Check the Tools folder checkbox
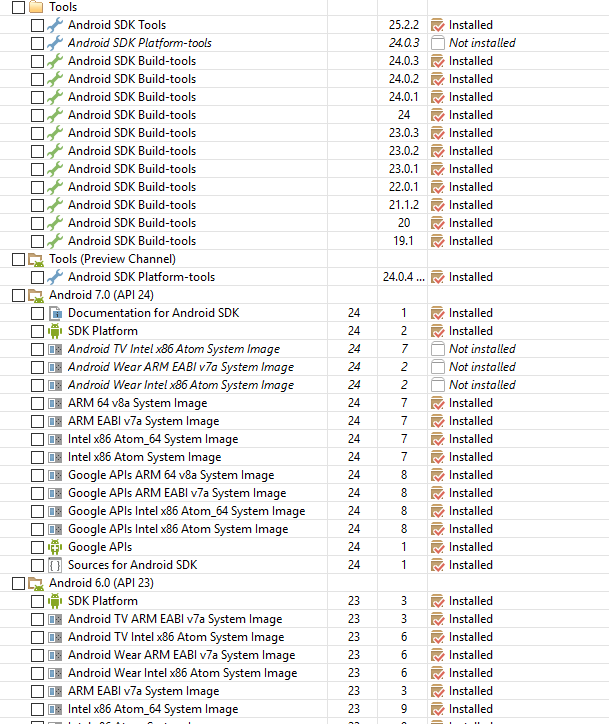The image size is (609, 724). point(18,7)
